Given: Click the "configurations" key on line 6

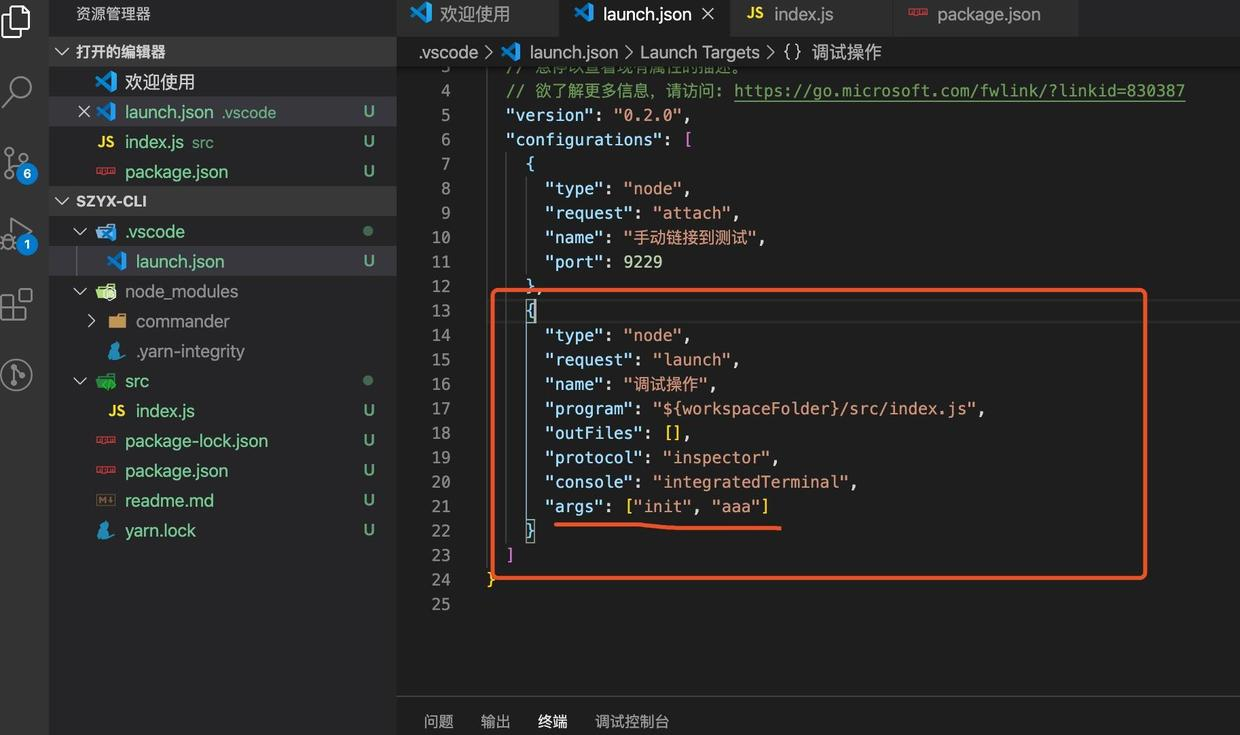Looking at the screenshot, I should pos(584,140).
